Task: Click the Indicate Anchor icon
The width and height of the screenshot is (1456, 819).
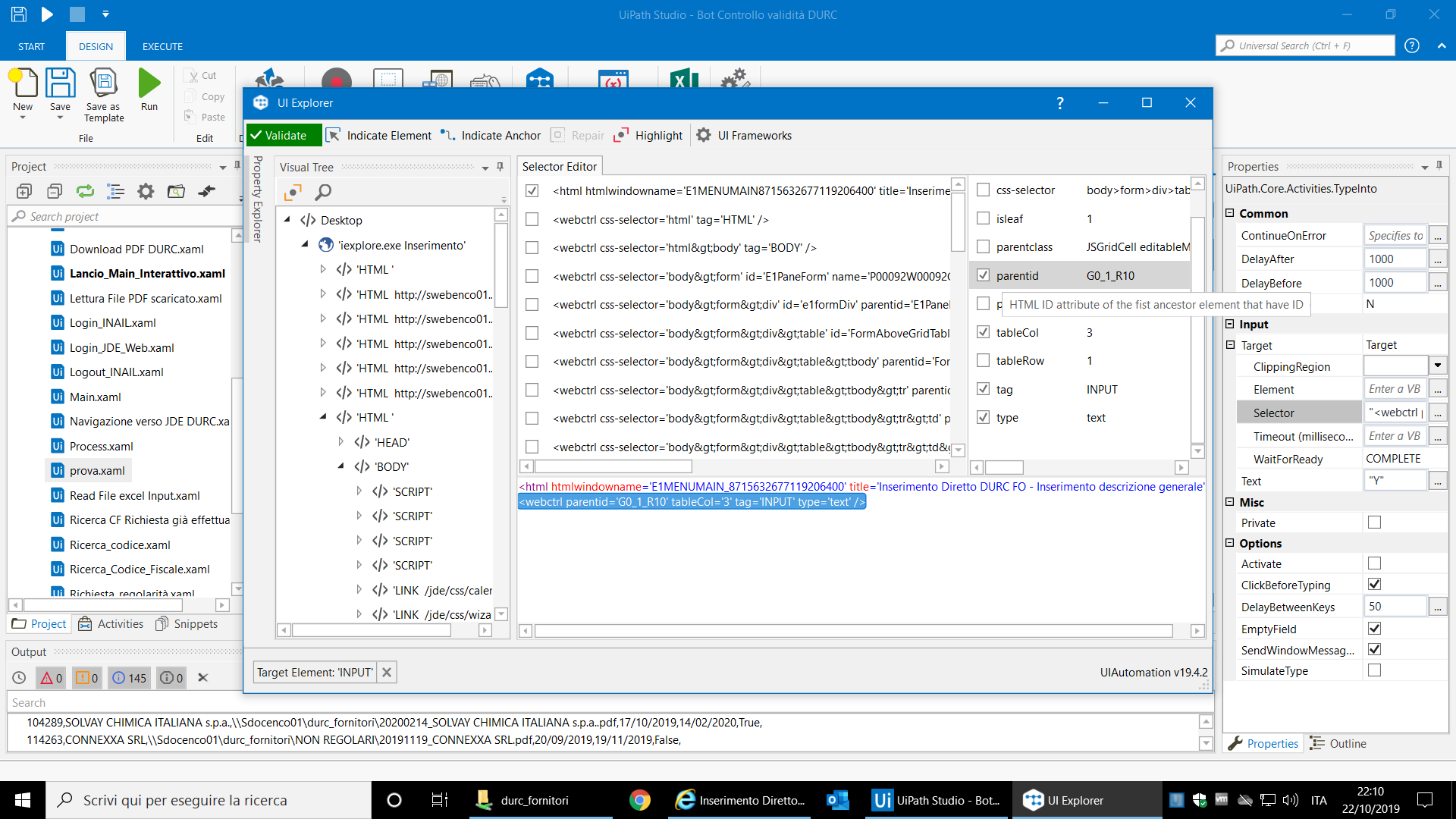Action: [x=448, y=135]
